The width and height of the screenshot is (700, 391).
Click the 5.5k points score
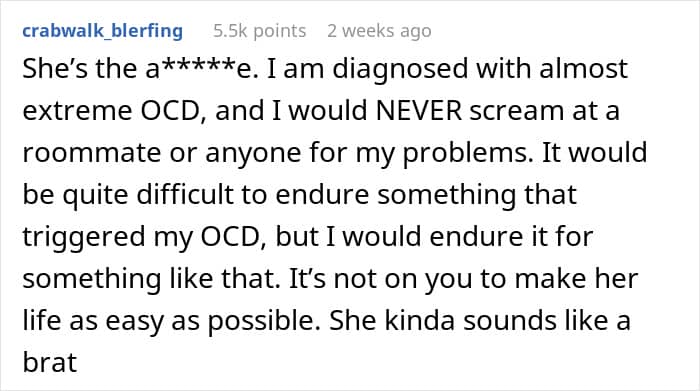coord(259,31)
